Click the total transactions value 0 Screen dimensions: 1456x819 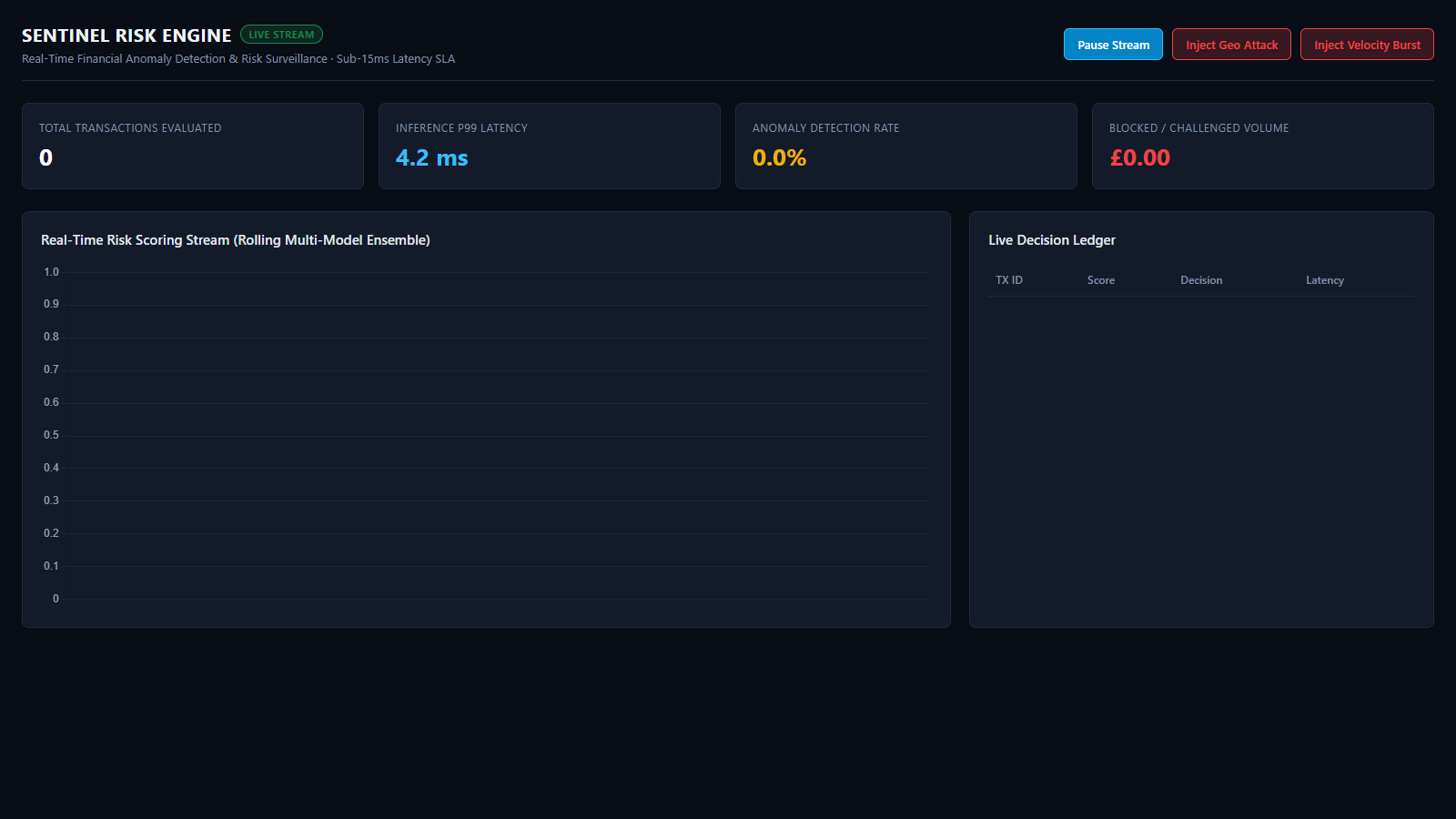pos(45,157)
